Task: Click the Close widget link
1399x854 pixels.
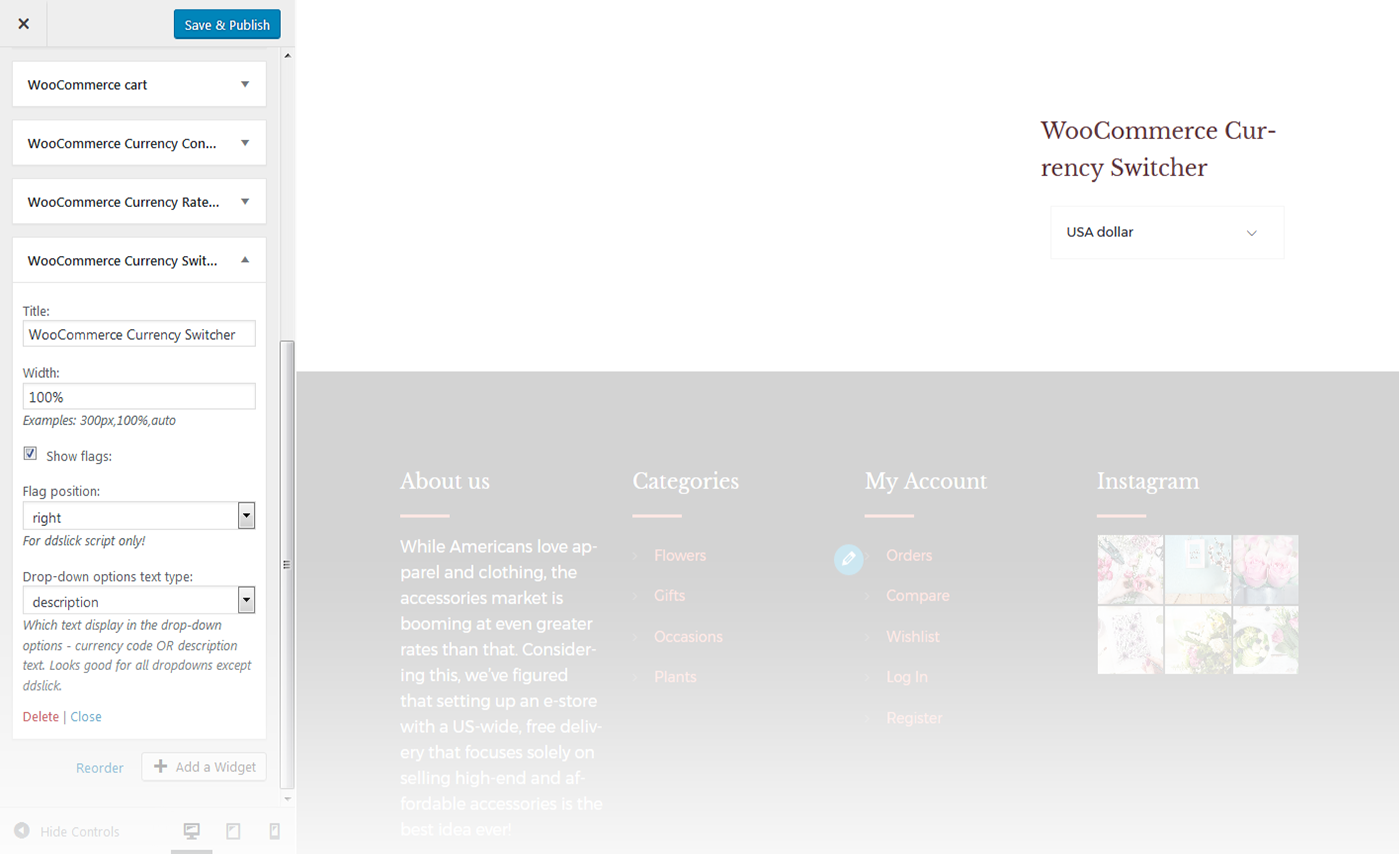Action: (x=86, y=716)
